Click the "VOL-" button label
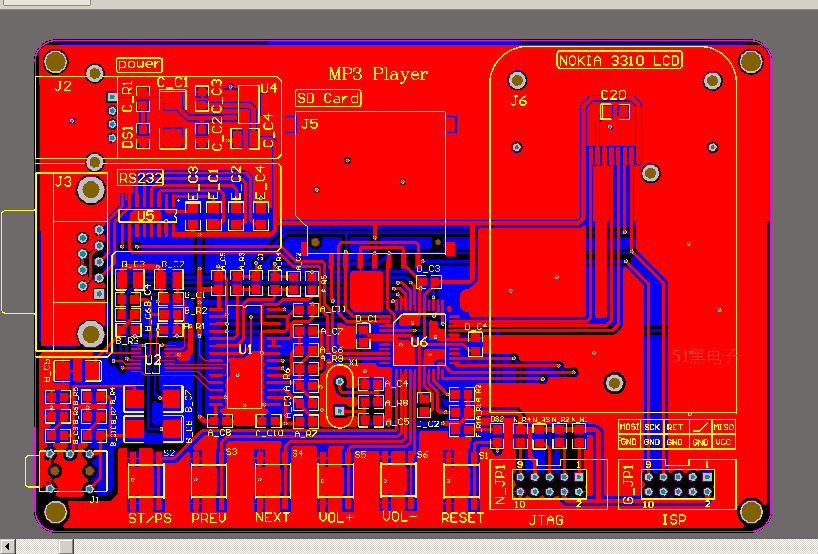Image resolution: width=818 pixels, height=554 pixels. point(400,517)
